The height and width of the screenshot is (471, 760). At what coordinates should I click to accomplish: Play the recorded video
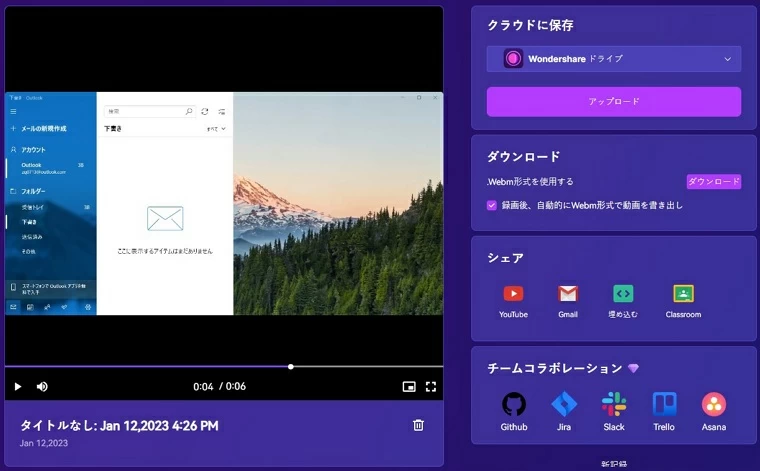[18, 386]
